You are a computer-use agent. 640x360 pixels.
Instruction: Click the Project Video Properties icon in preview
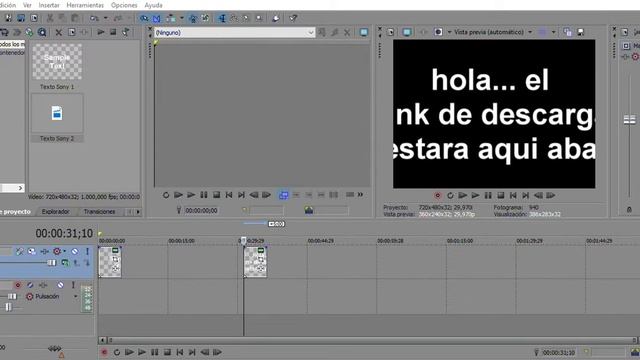[391, 32]
